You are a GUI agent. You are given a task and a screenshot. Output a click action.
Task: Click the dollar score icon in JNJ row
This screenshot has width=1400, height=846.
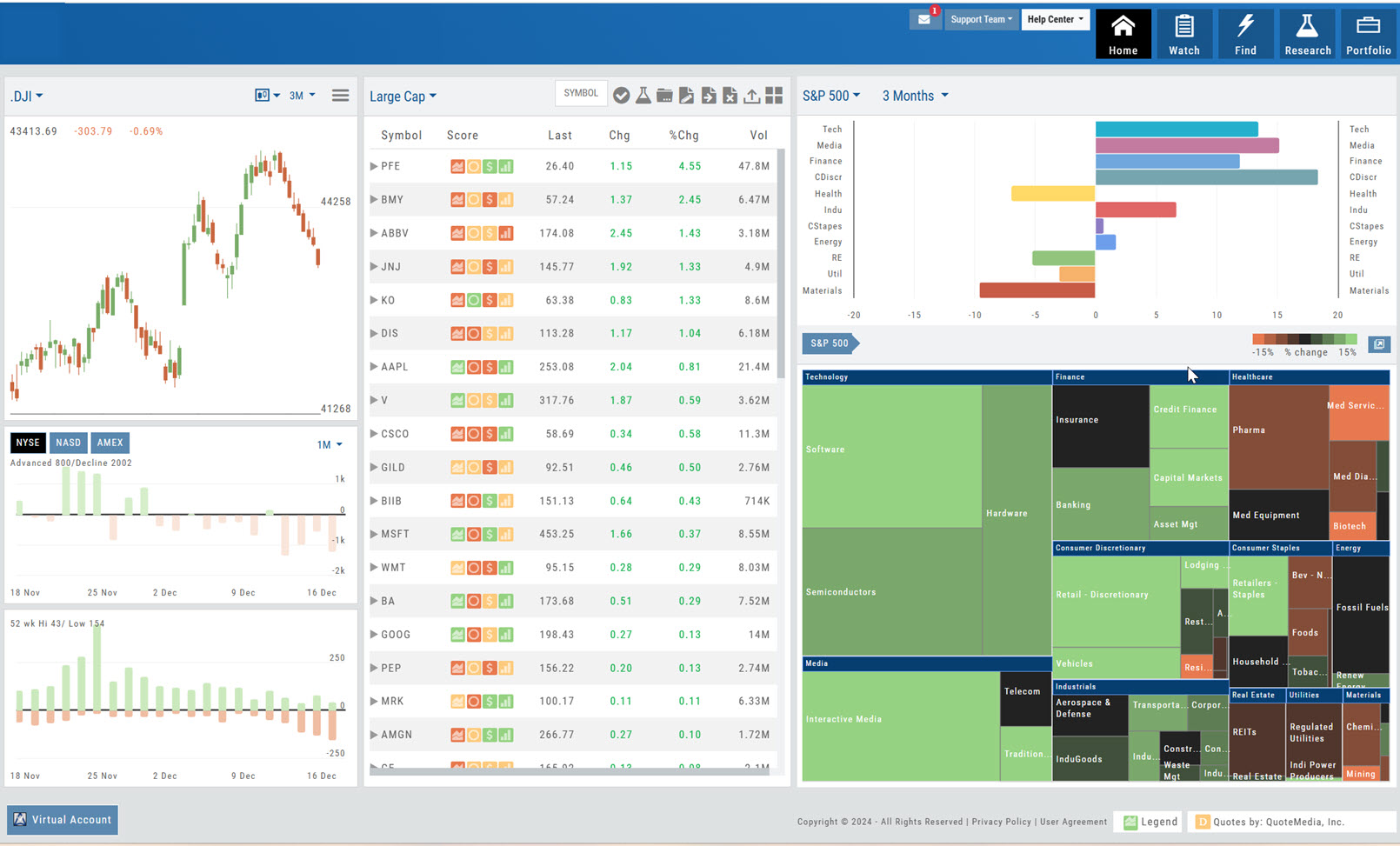pos(490,267)
